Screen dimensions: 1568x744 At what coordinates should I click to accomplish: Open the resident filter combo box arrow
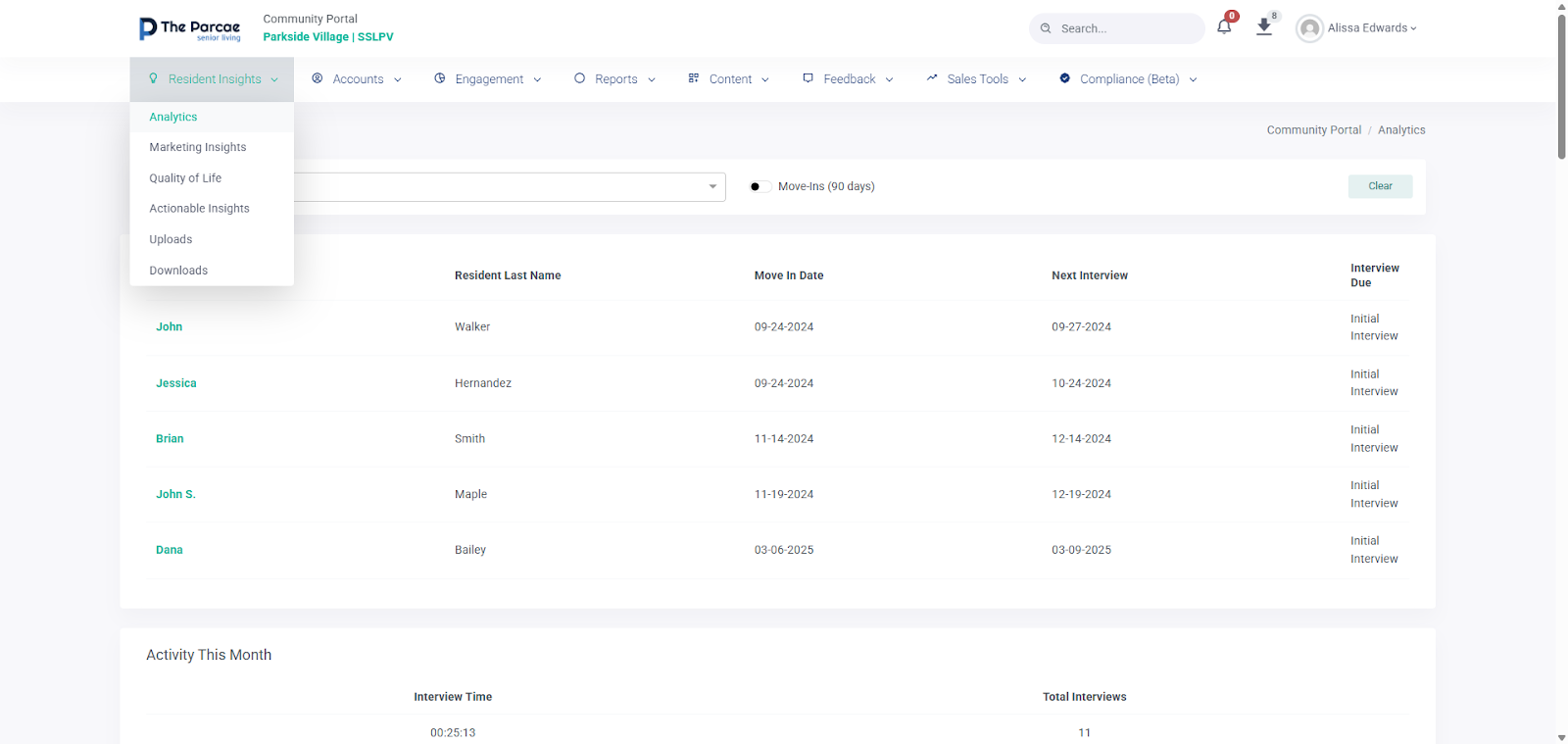click(x=712, y=186)
